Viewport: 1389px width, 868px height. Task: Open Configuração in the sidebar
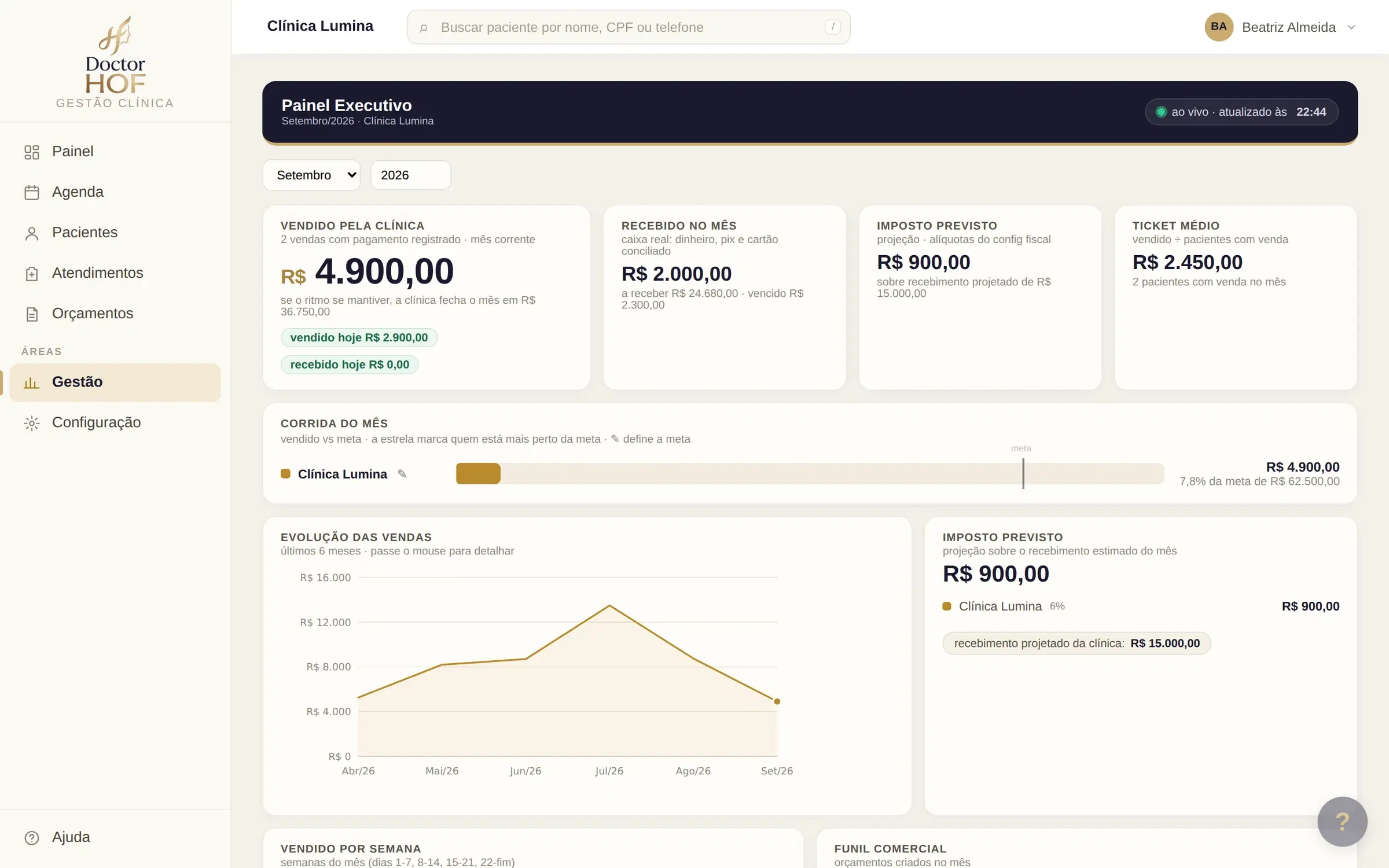click(x=115, y=423)
